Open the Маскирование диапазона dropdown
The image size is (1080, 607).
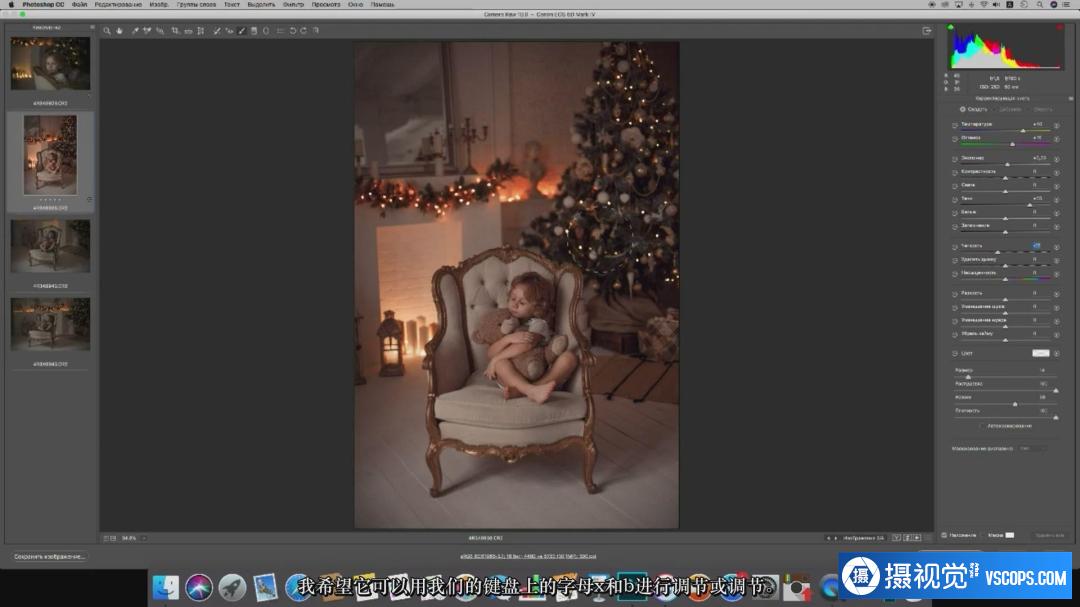click(x=1032, y=449)
